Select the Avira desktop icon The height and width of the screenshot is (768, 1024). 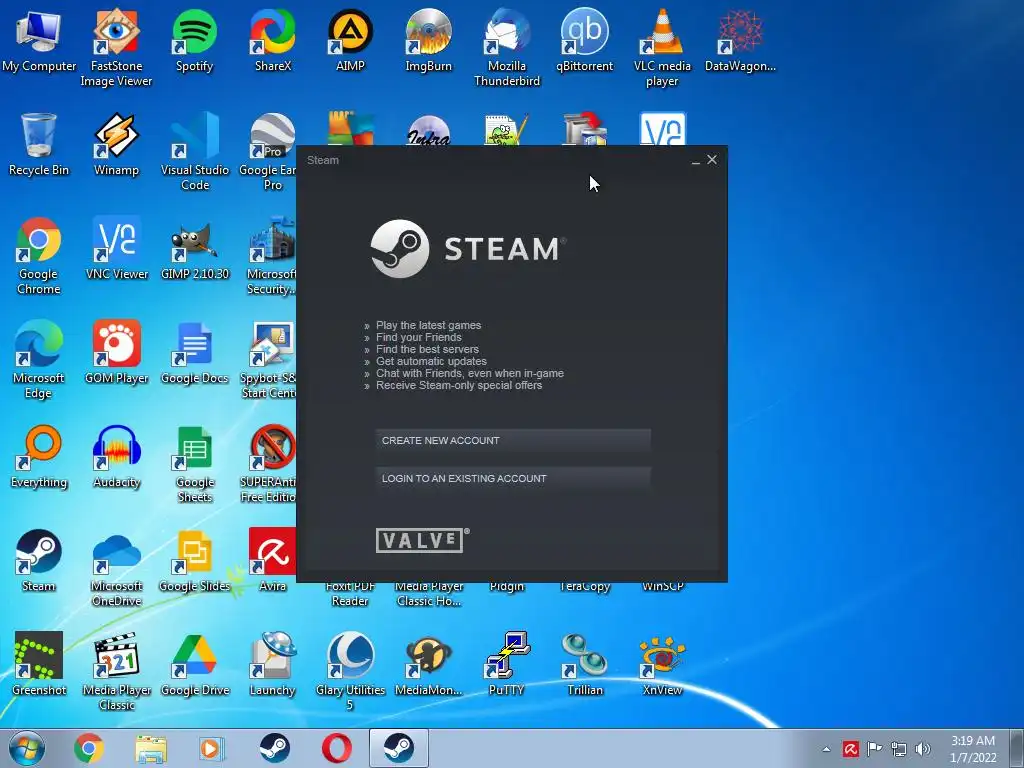[x=272, y=560]
